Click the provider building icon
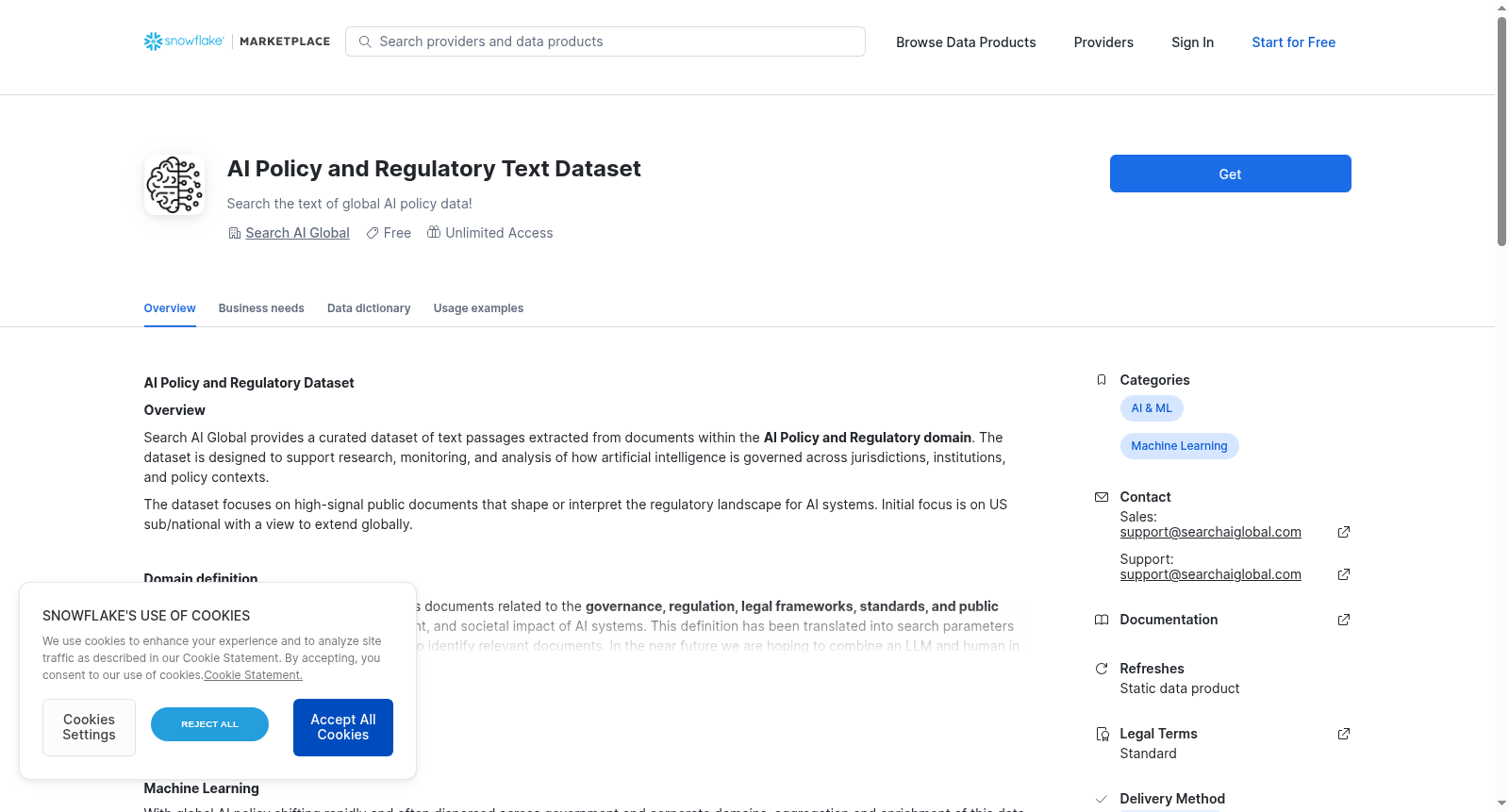 coord(235,233)
